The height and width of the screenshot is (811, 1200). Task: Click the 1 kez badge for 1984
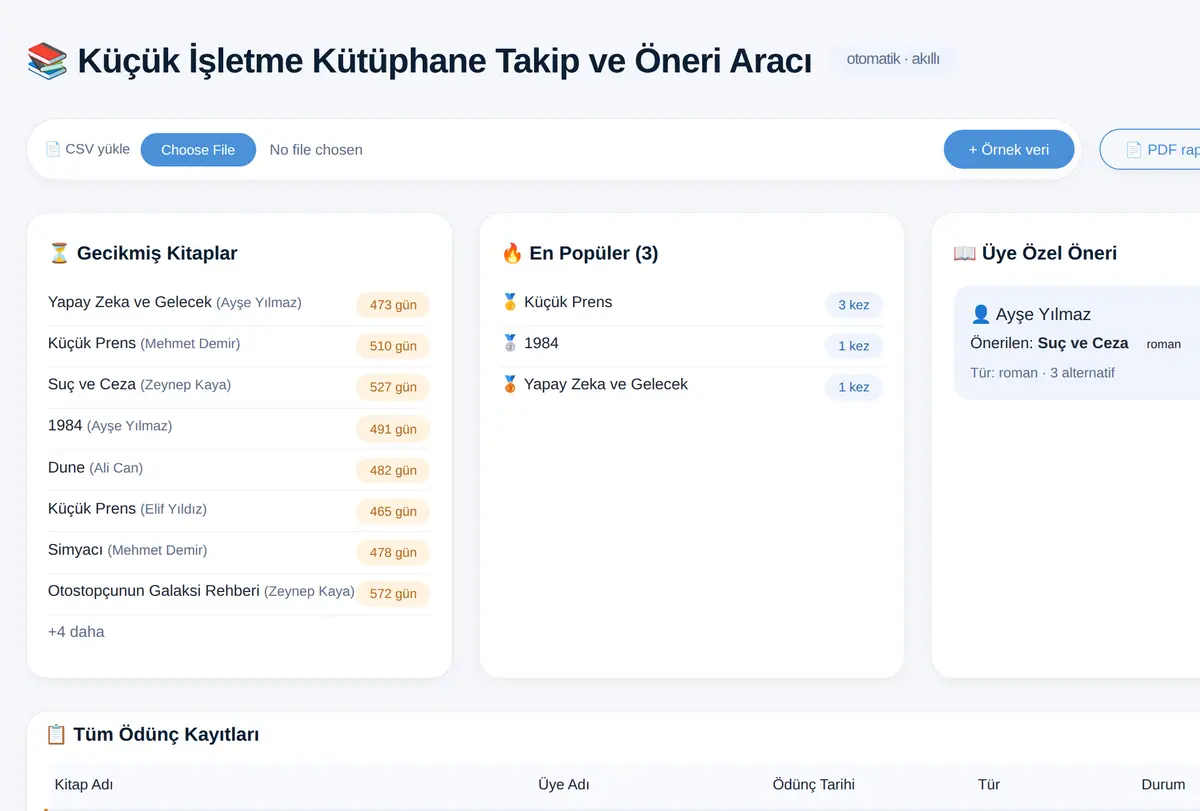click(854, 346)
